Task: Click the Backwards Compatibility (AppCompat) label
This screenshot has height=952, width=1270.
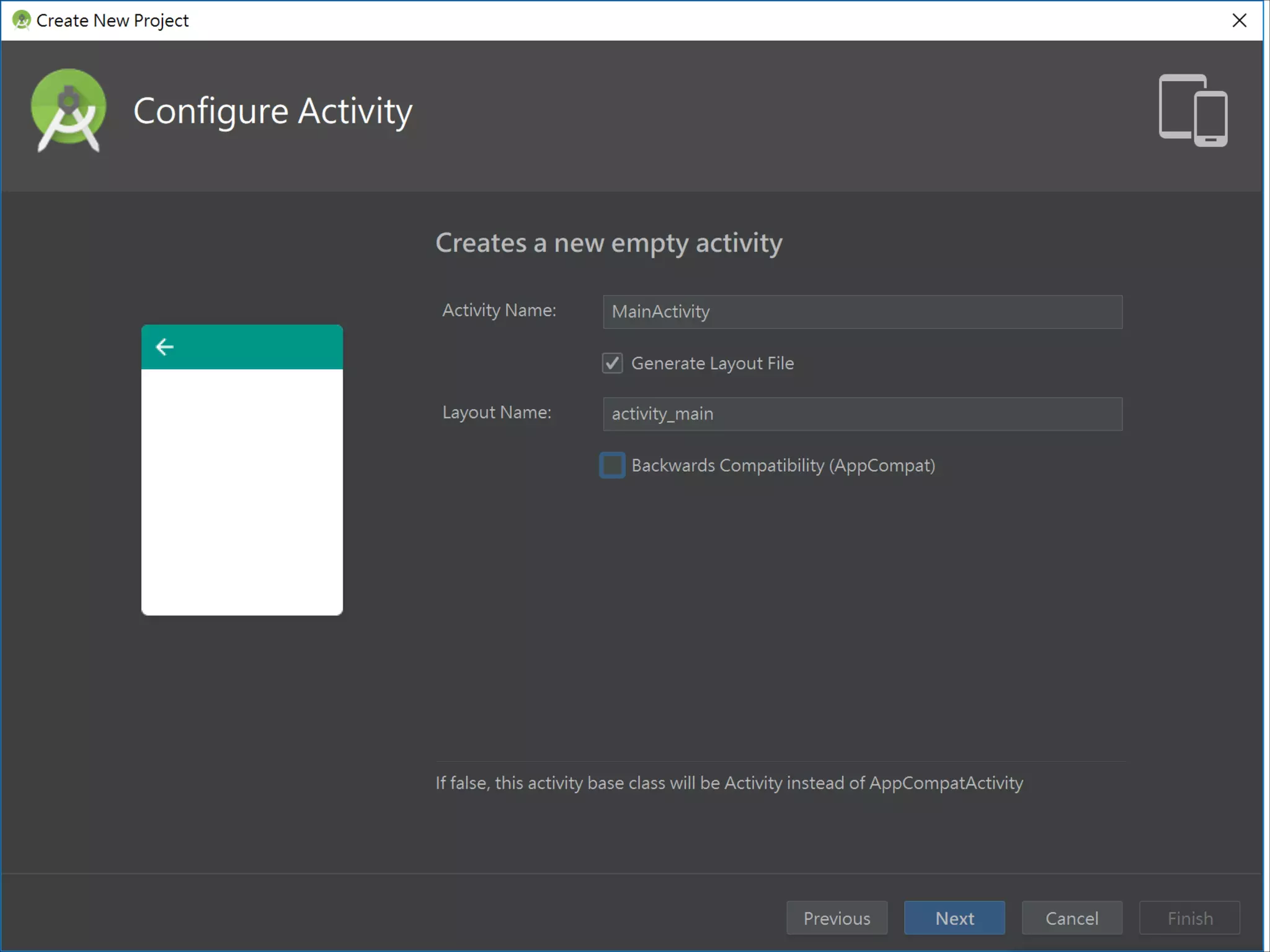Action: tap(783, 465)
